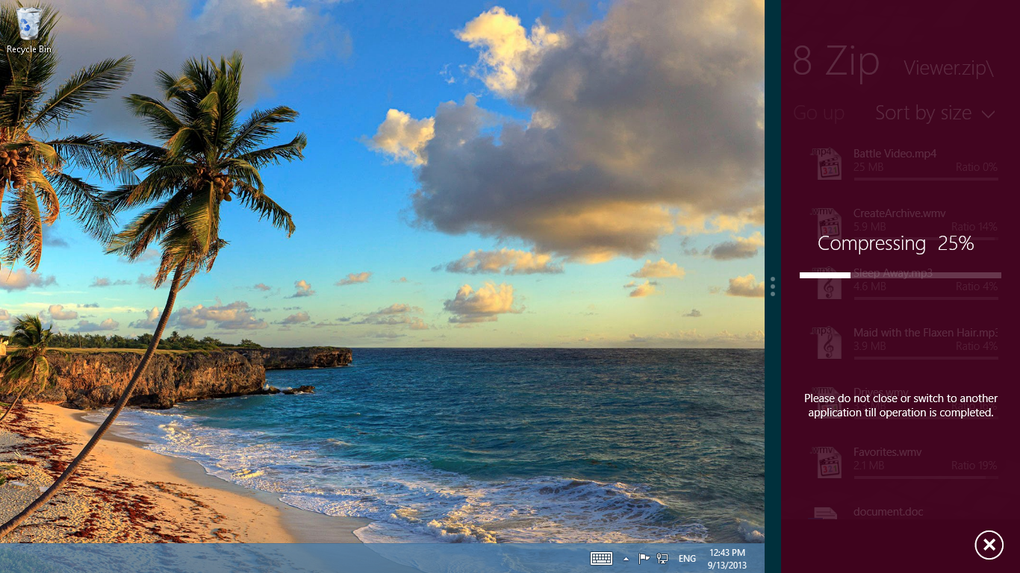
Task: Click the Battle Video.mp4 Ratio 0% label
Action: pos(976,167)
